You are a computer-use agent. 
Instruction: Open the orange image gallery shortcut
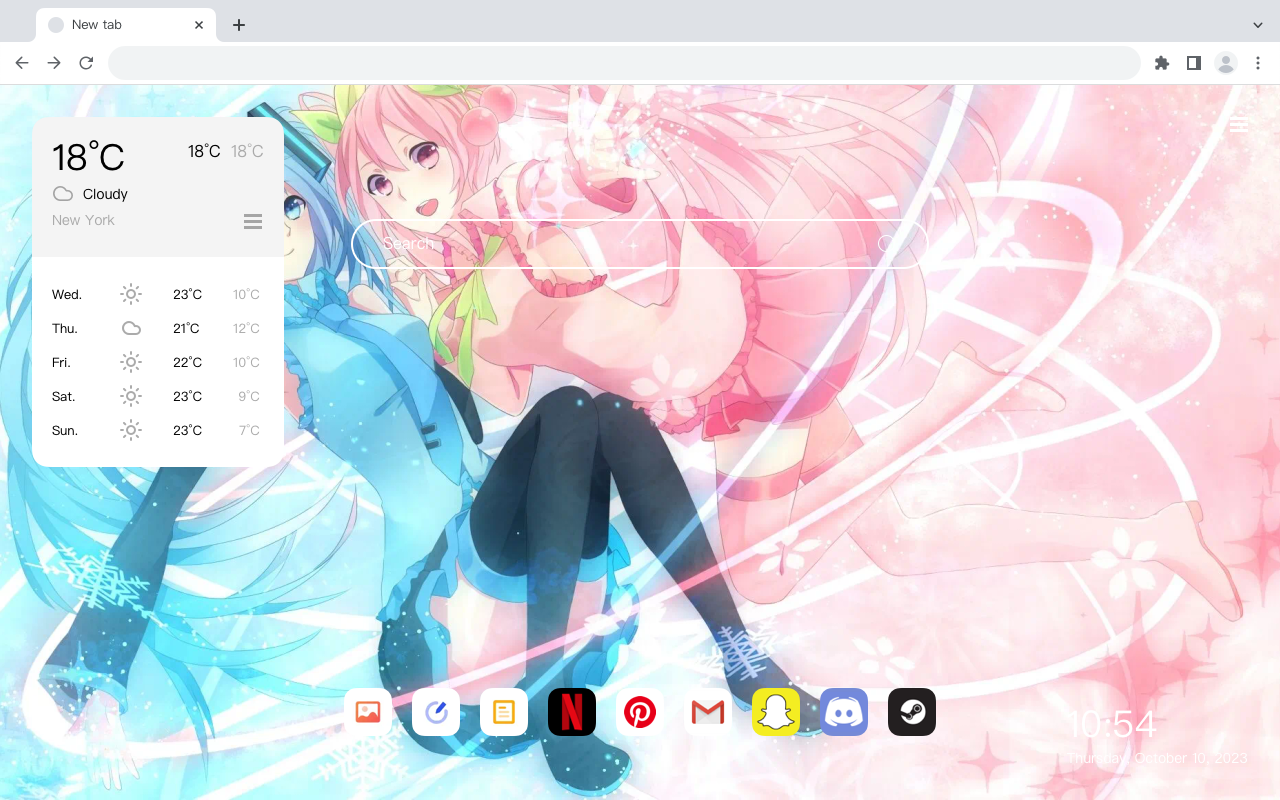368,712
